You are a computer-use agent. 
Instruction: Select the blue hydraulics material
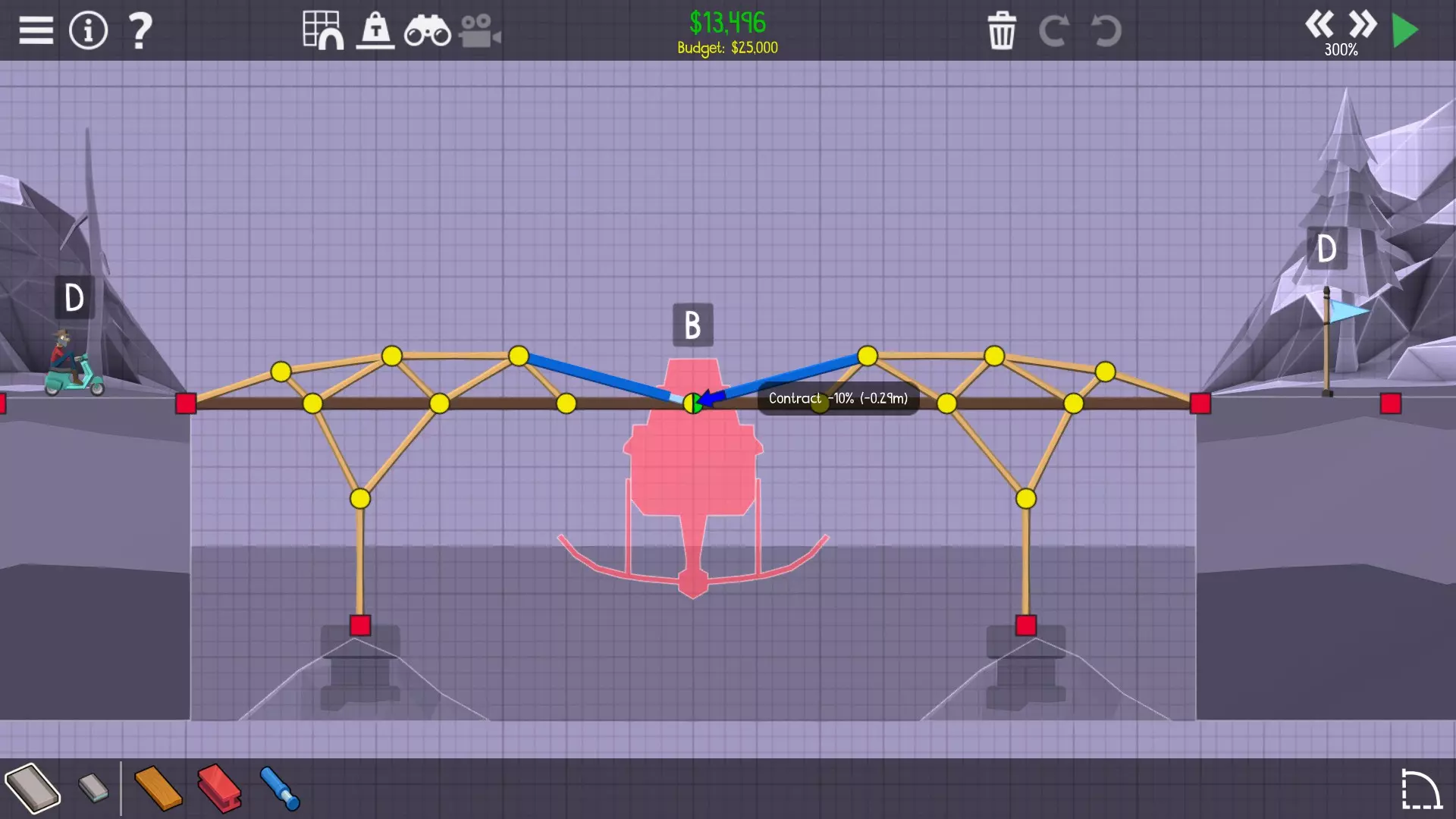(x=280, y=789)
